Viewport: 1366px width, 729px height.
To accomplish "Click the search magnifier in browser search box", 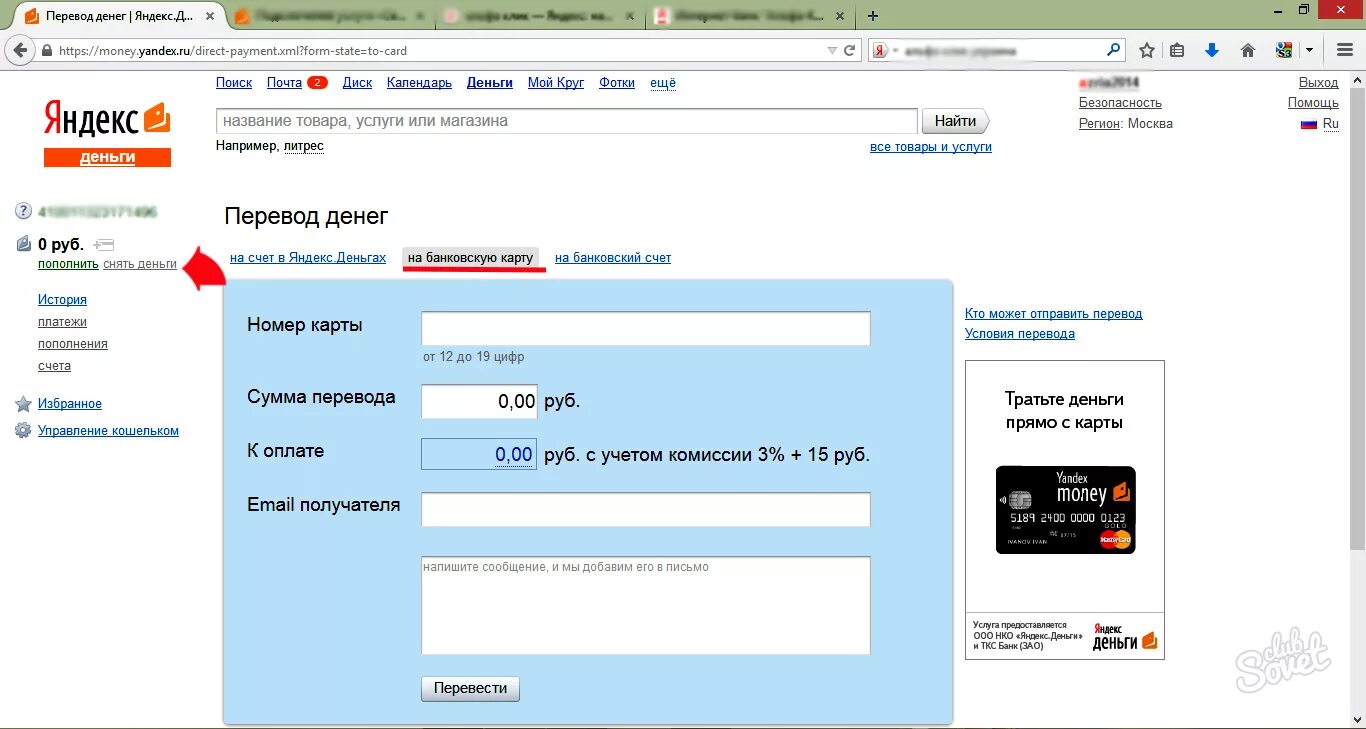I will (1114, 50).
